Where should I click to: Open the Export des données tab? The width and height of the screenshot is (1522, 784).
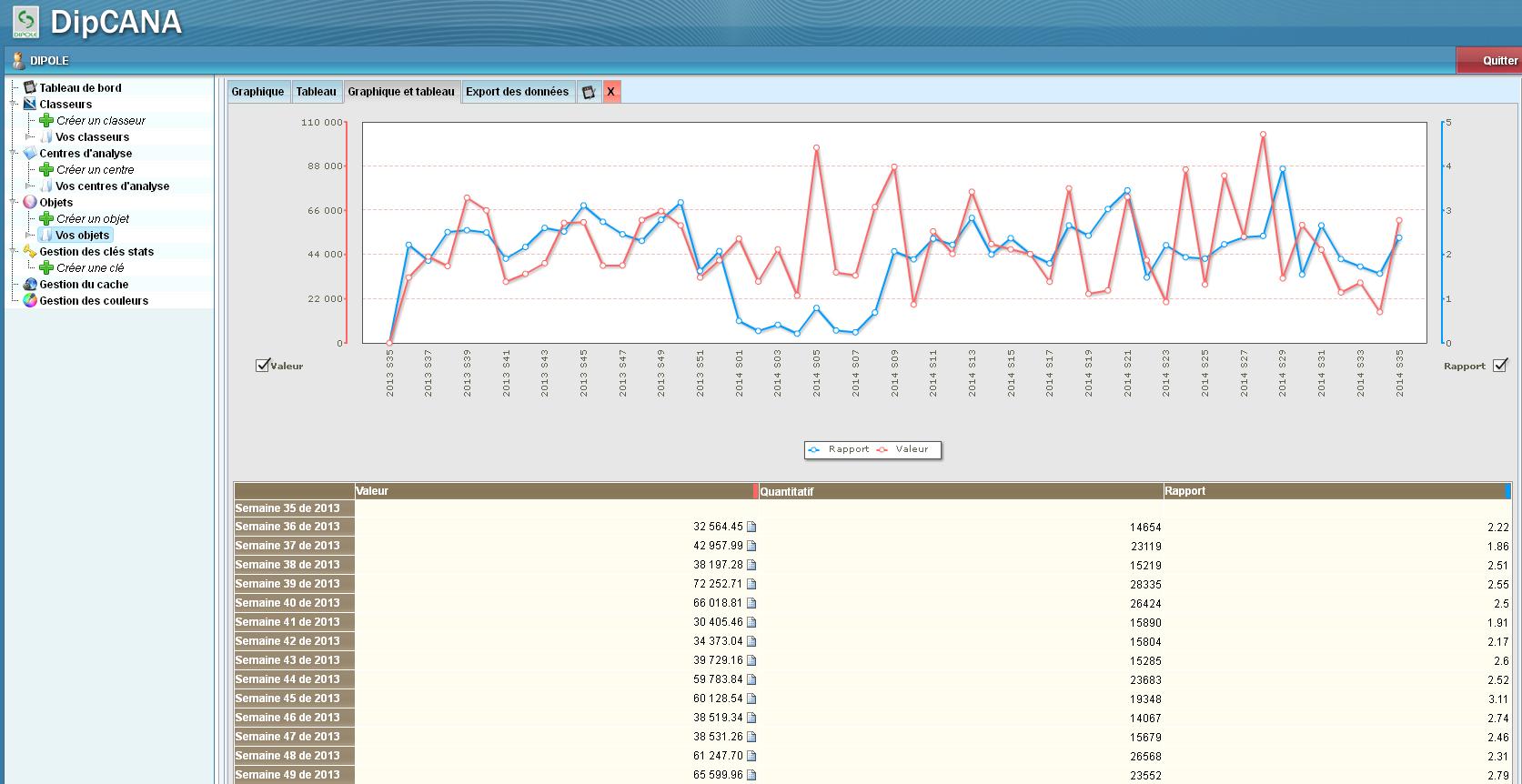click(x=518, y=92)
